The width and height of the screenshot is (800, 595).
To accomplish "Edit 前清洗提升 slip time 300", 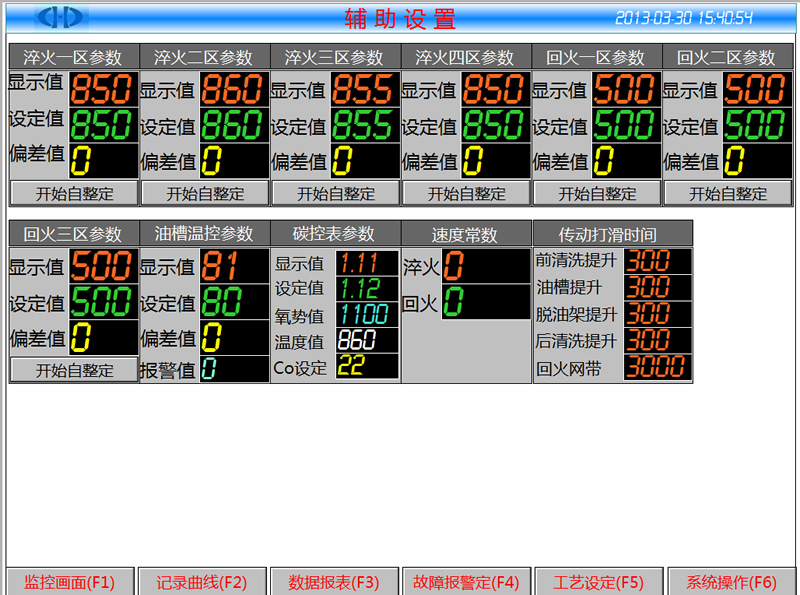I will [658, 261].
